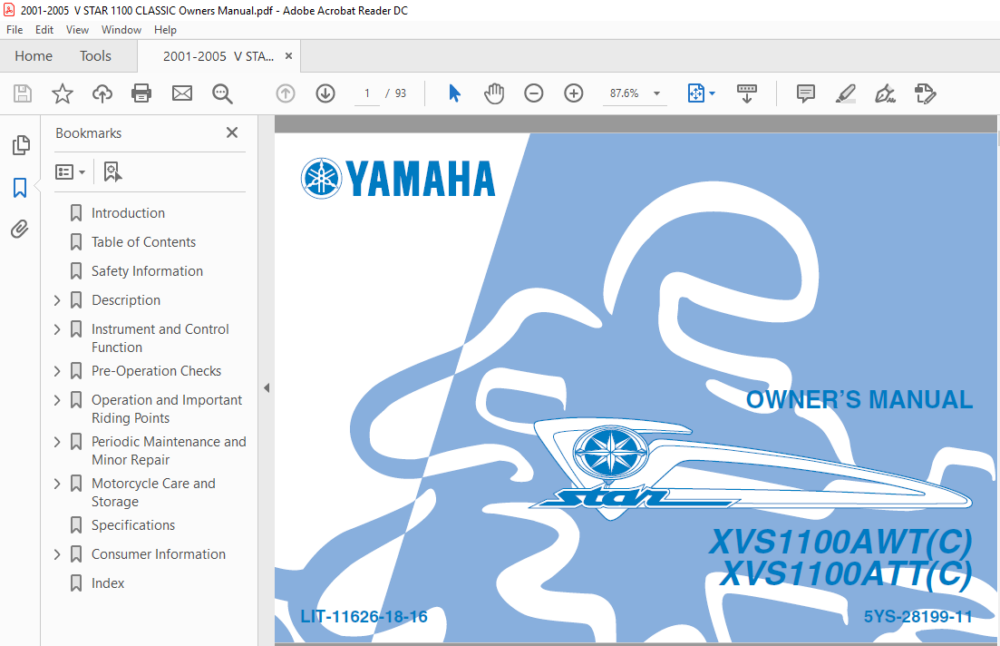Open the View menu

(77, 30)
